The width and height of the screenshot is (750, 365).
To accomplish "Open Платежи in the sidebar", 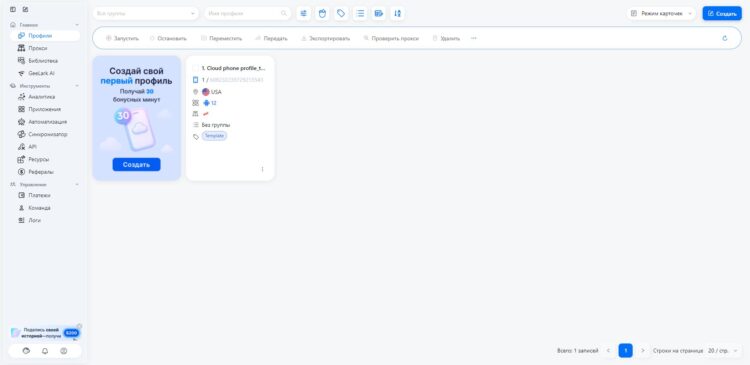I will coord(44,196).
